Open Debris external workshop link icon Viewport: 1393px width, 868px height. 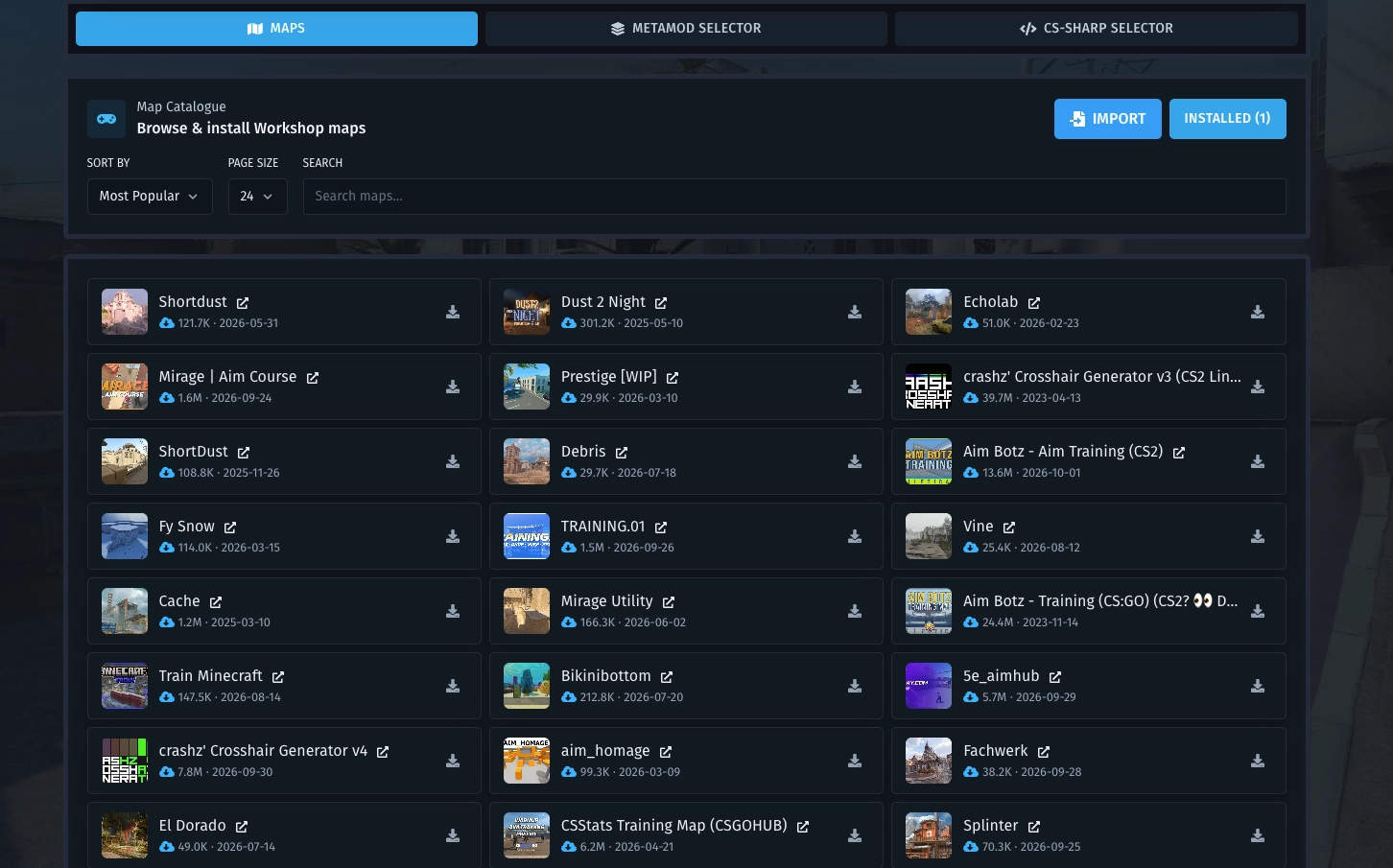(x=622, y=453)
